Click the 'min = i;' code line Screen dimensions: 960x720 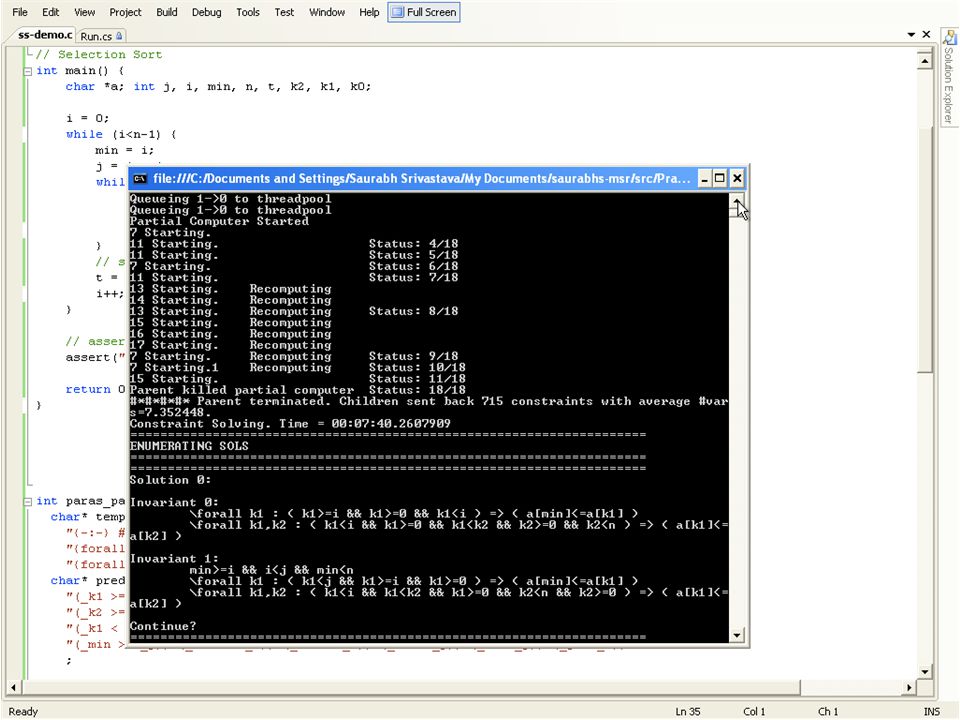(x=124, y=150)
